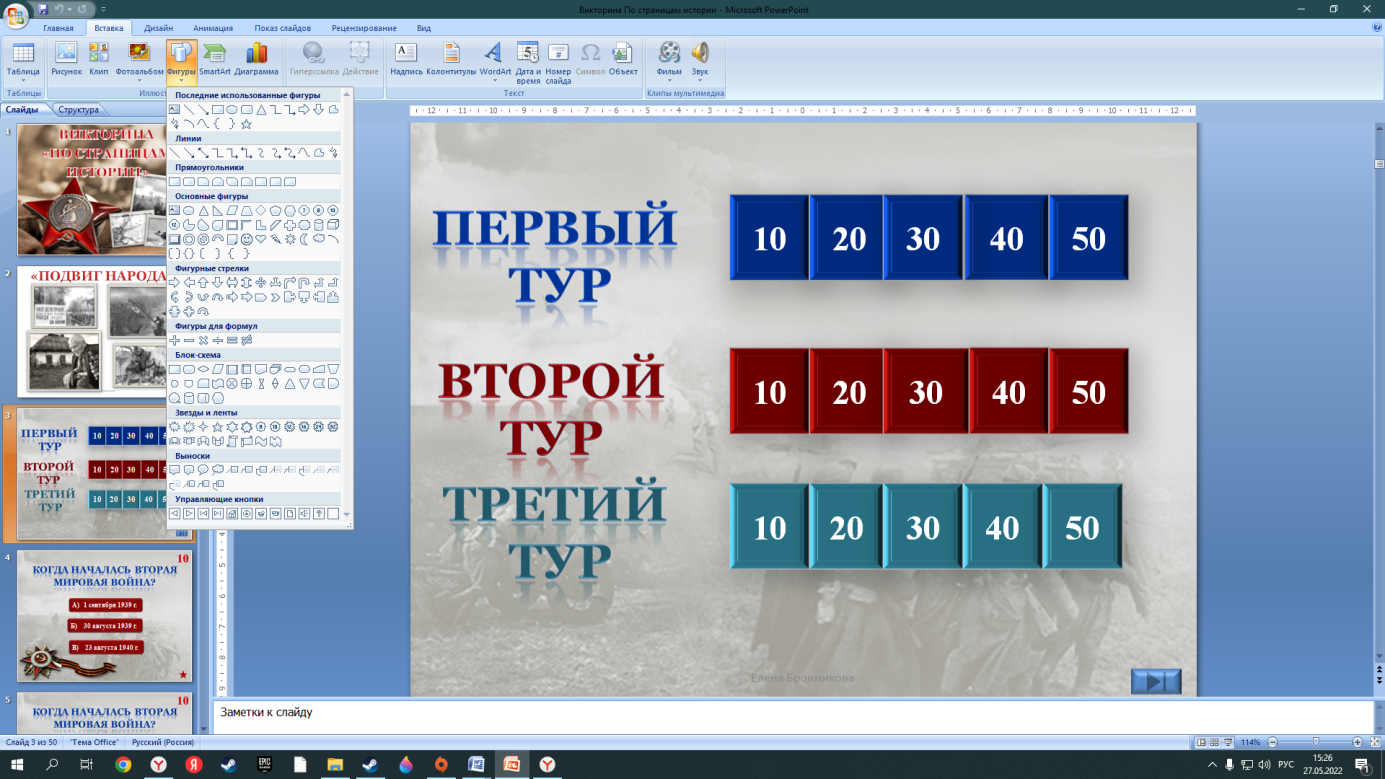Pick the quad arrow in Фигурные стрелки

(x=261, y=283)
